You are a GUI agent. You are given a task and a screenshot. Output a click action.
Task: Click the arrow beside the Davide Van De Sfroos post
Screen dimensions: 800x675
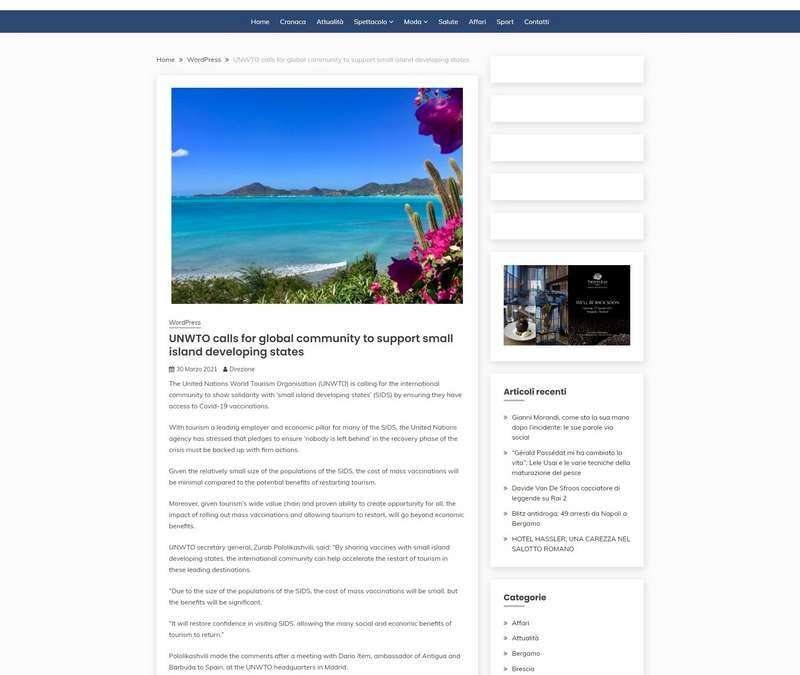pos(507,487)
